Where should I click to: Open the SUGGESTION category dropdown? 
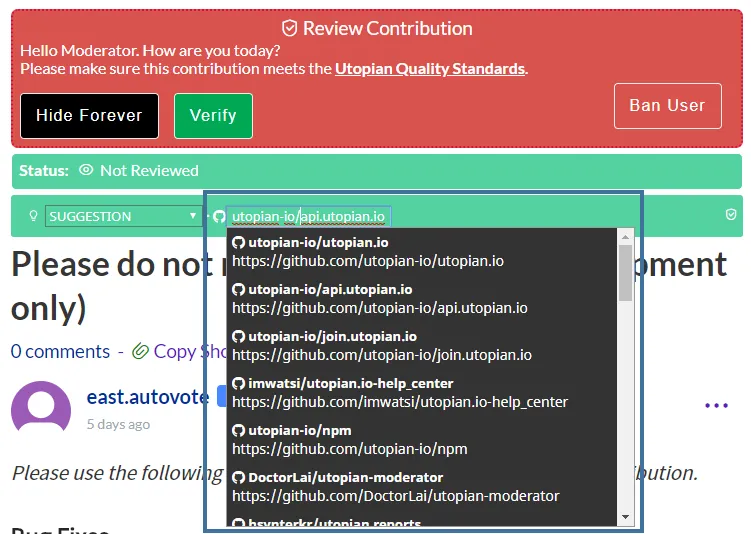pyautogui.click(x=123, y=216)
